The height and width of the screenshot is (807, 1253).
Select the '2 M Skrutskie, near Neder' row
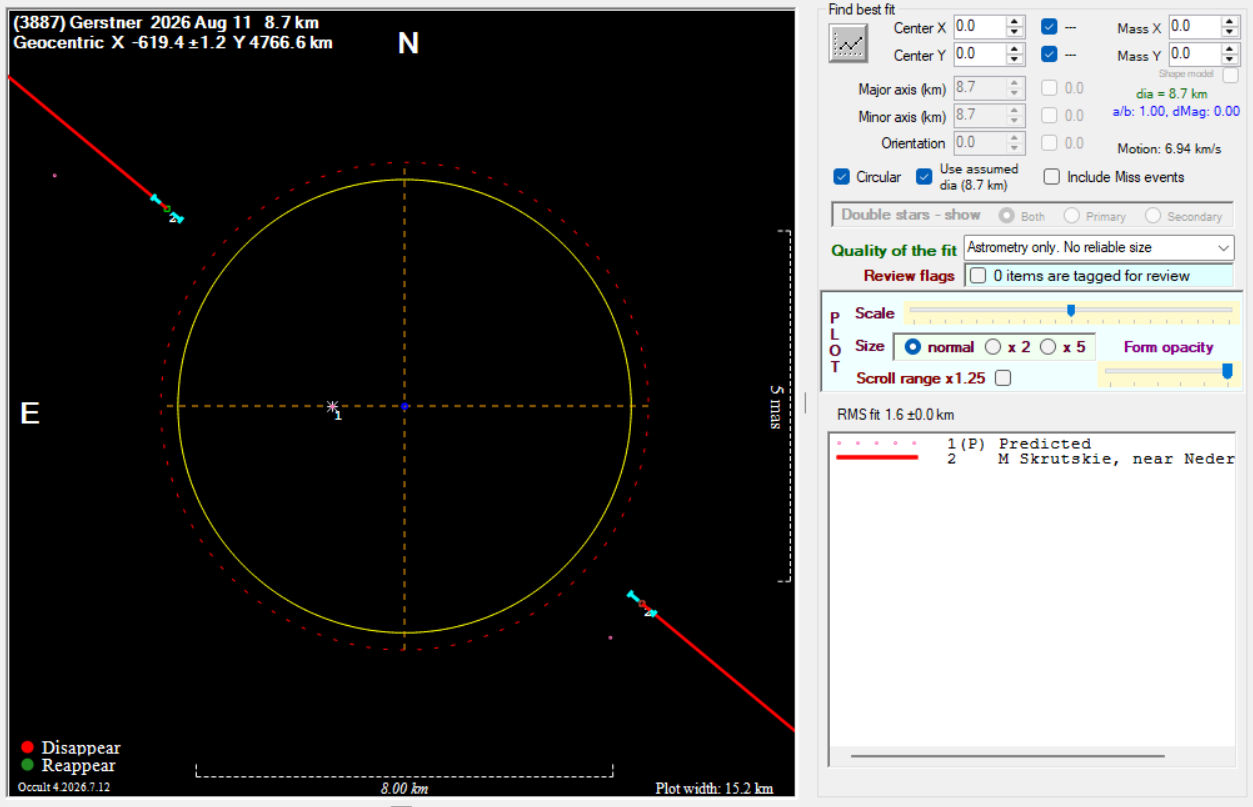[1032, 459]
